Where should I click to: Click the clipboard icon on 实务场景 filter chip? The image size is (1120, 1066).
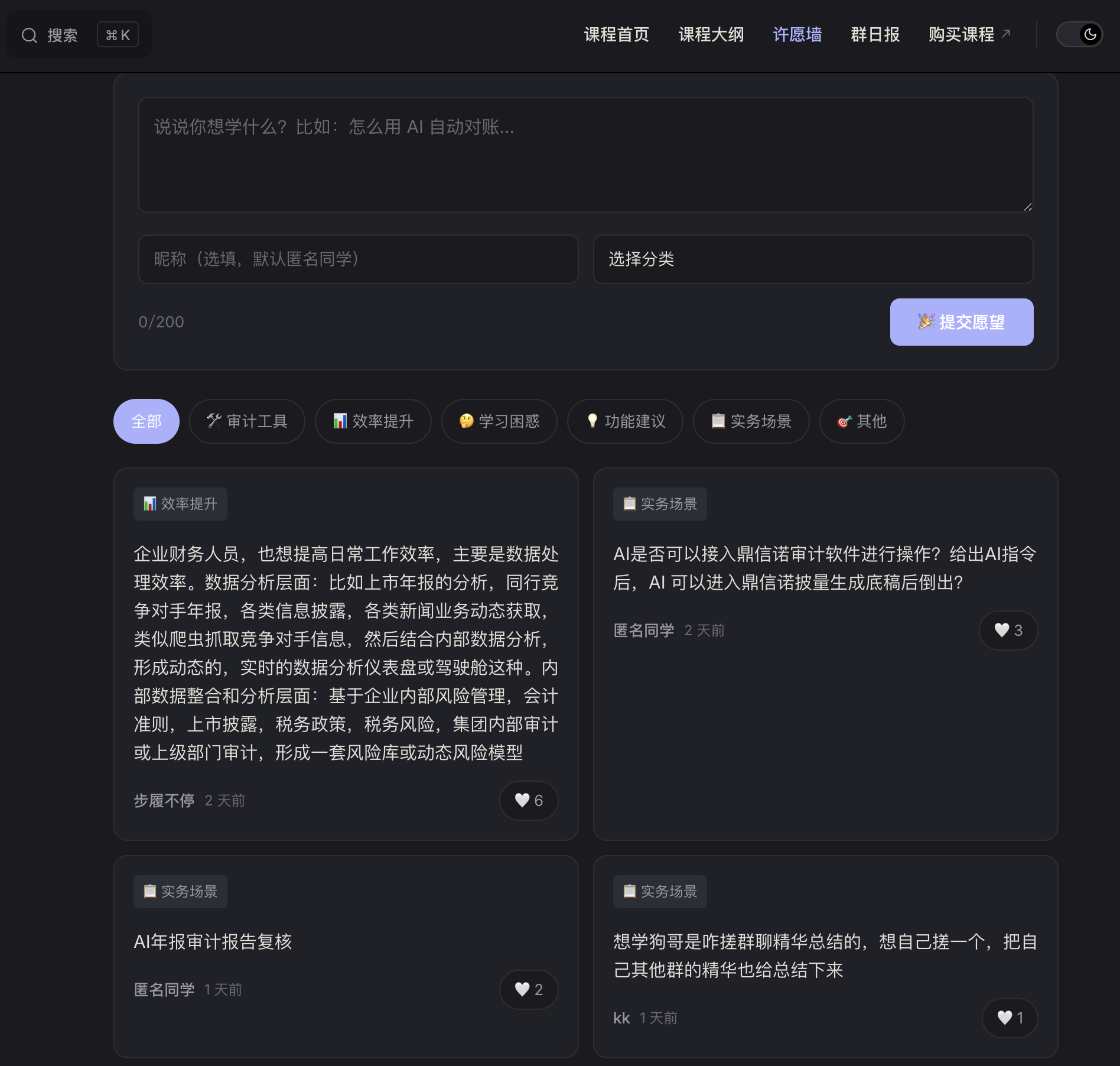tap(718, 421)
